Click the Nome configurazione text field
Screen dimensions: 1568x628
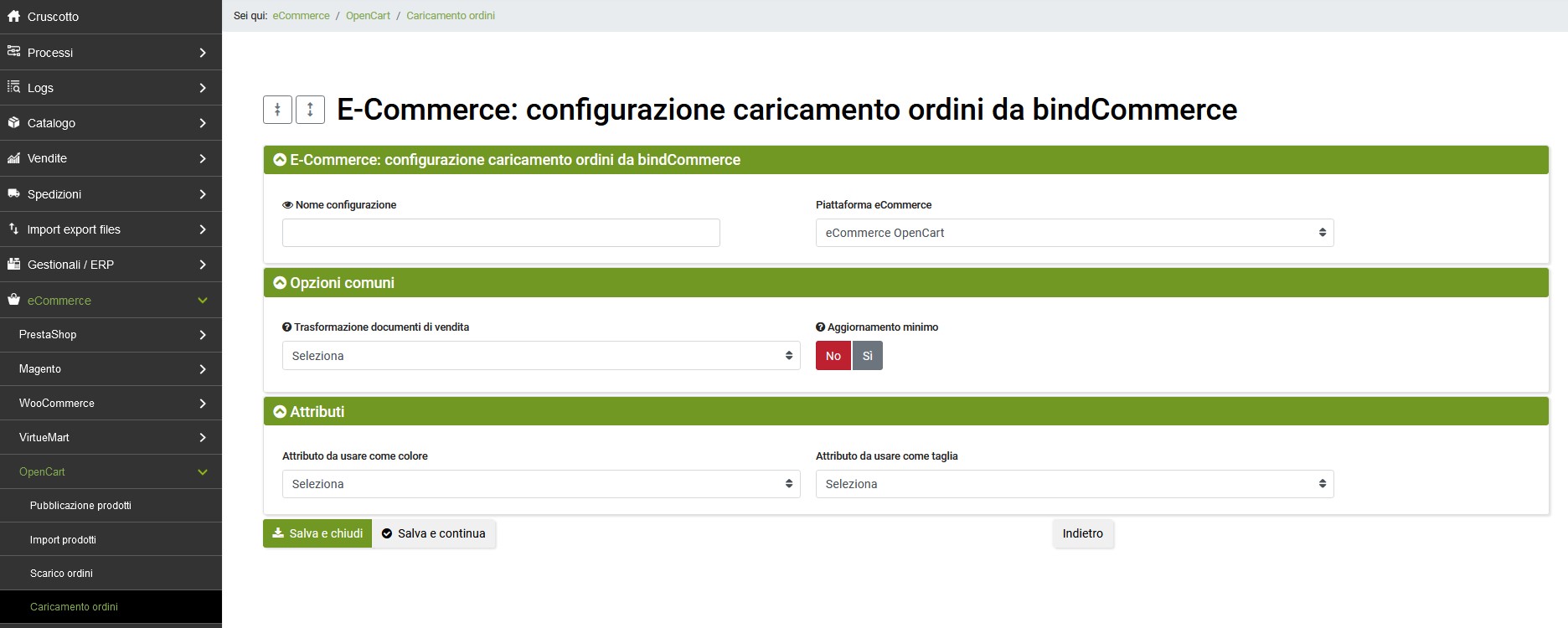point(501,233)
